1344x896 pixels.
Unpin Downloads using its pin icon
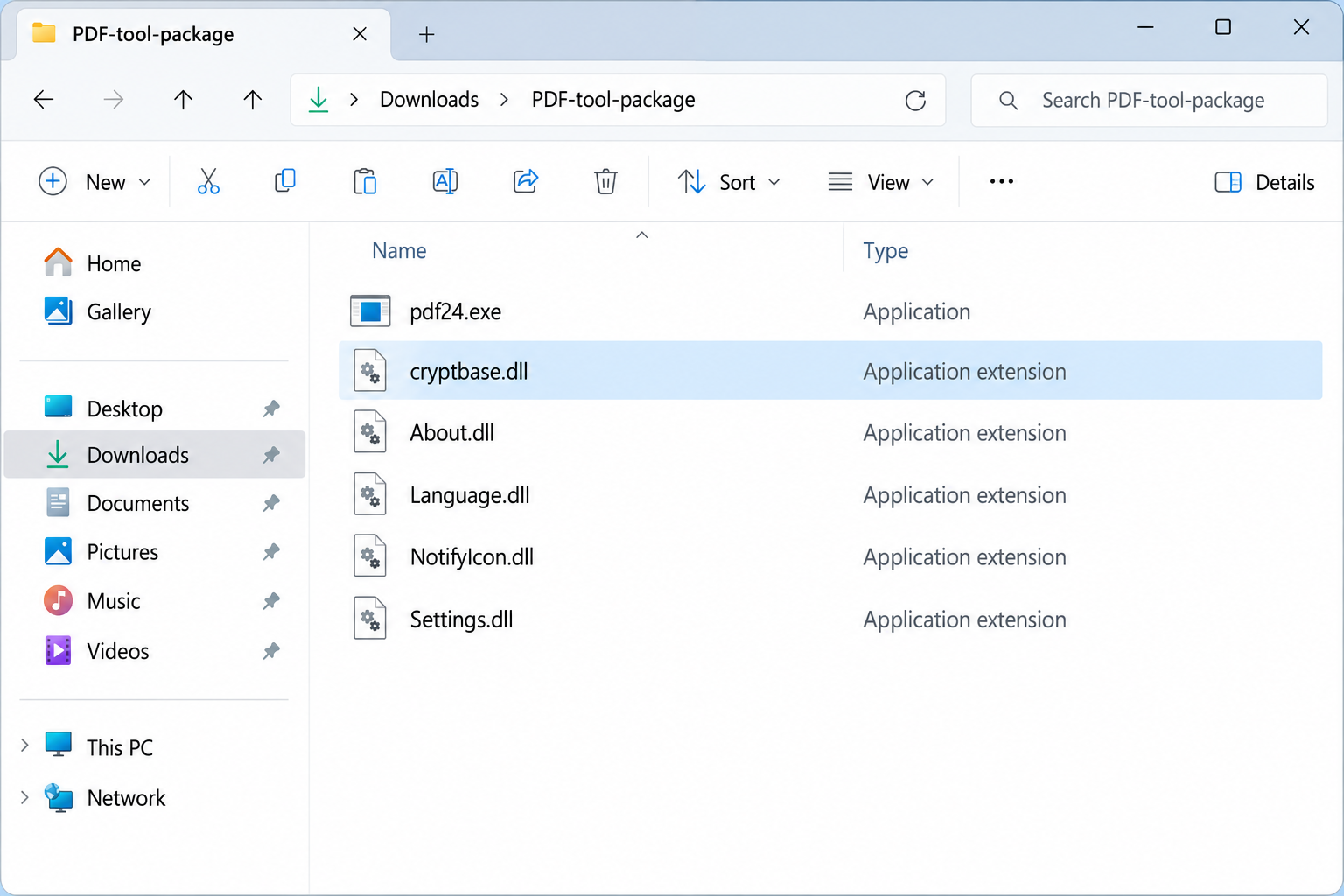(x=271, y=455)
